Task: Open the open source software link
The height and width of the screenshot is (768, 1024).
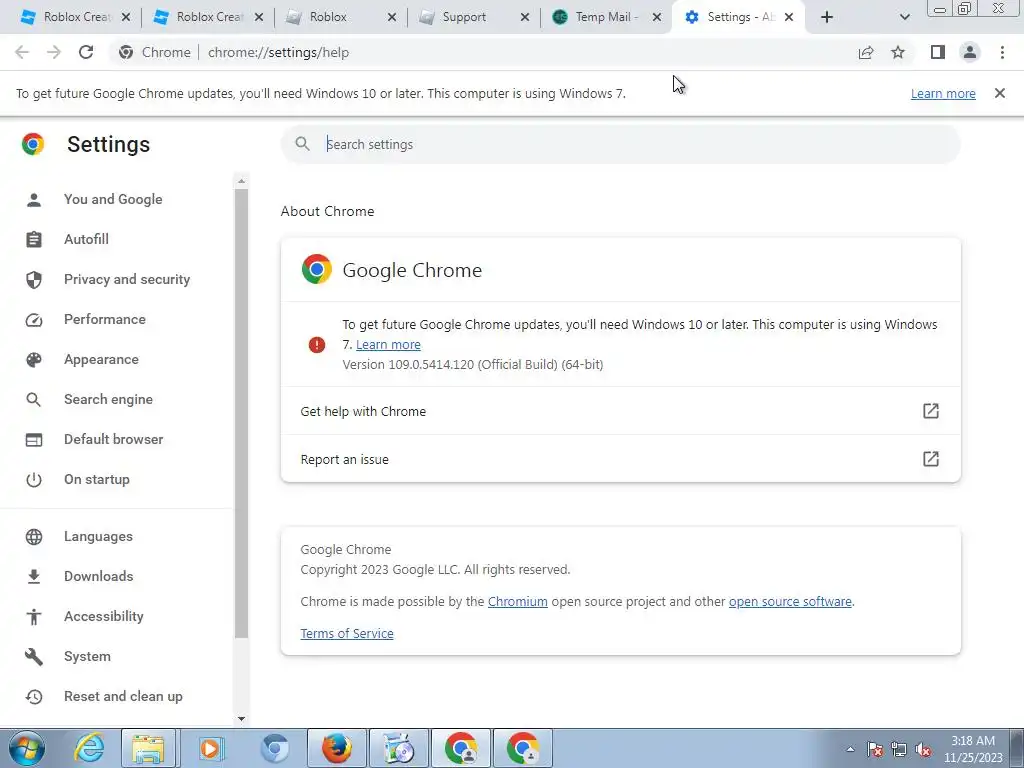Action: point(790,601)
